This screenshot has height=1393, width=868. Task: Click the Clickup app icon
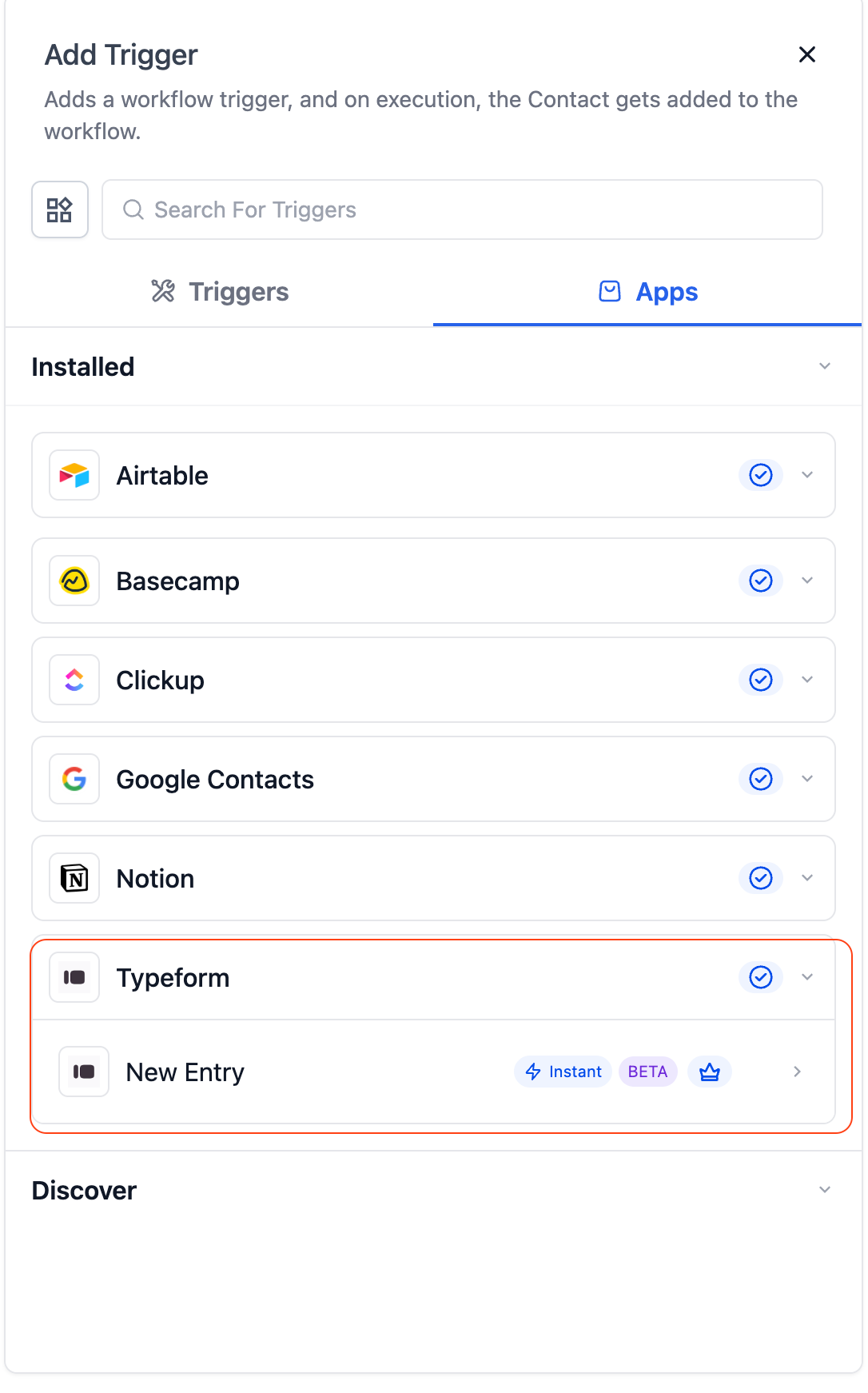[74, 680]
